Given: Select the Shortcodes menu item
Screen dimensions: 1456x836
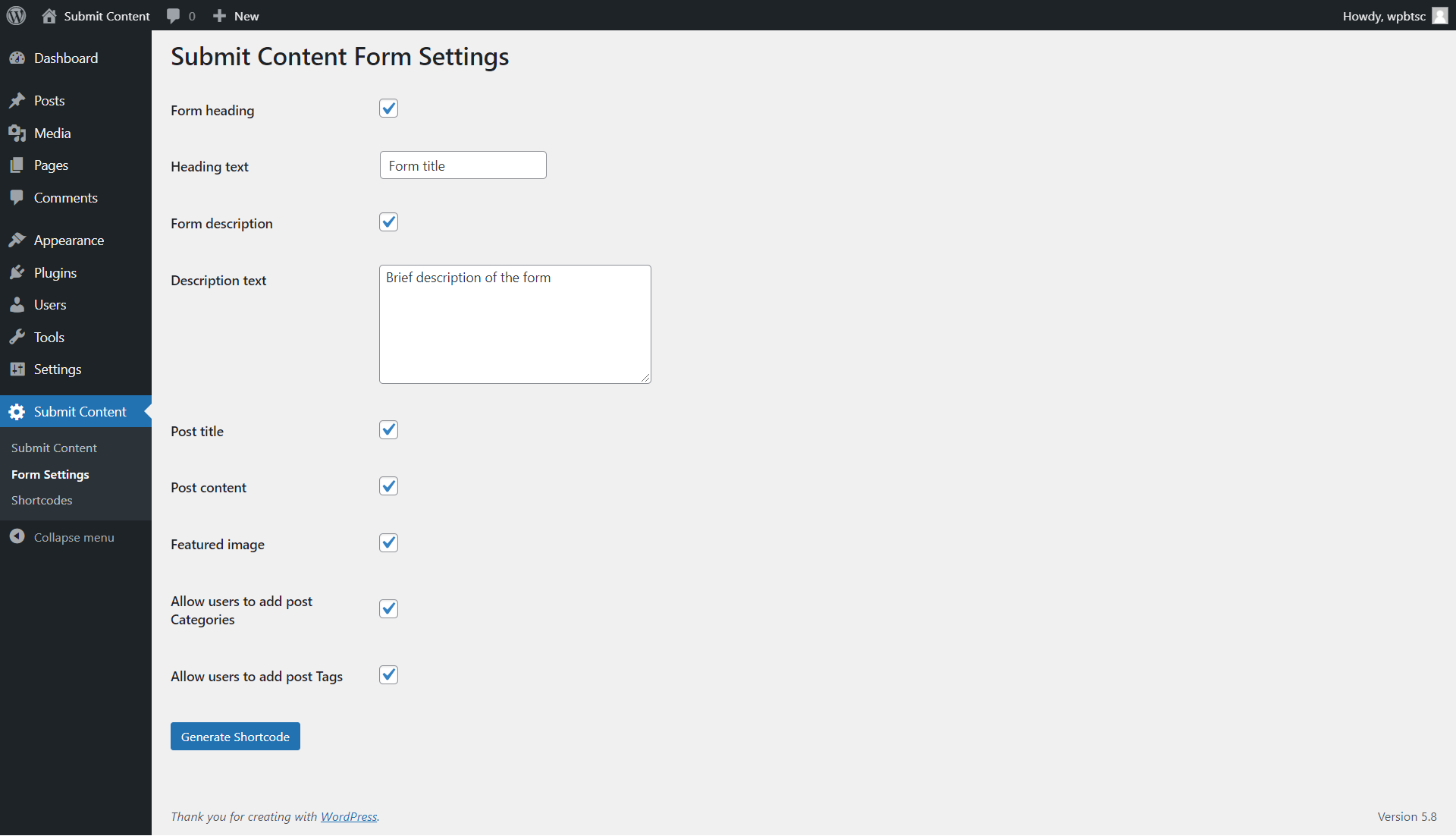Looking at the screenshot, I should (x=41, y=499).
